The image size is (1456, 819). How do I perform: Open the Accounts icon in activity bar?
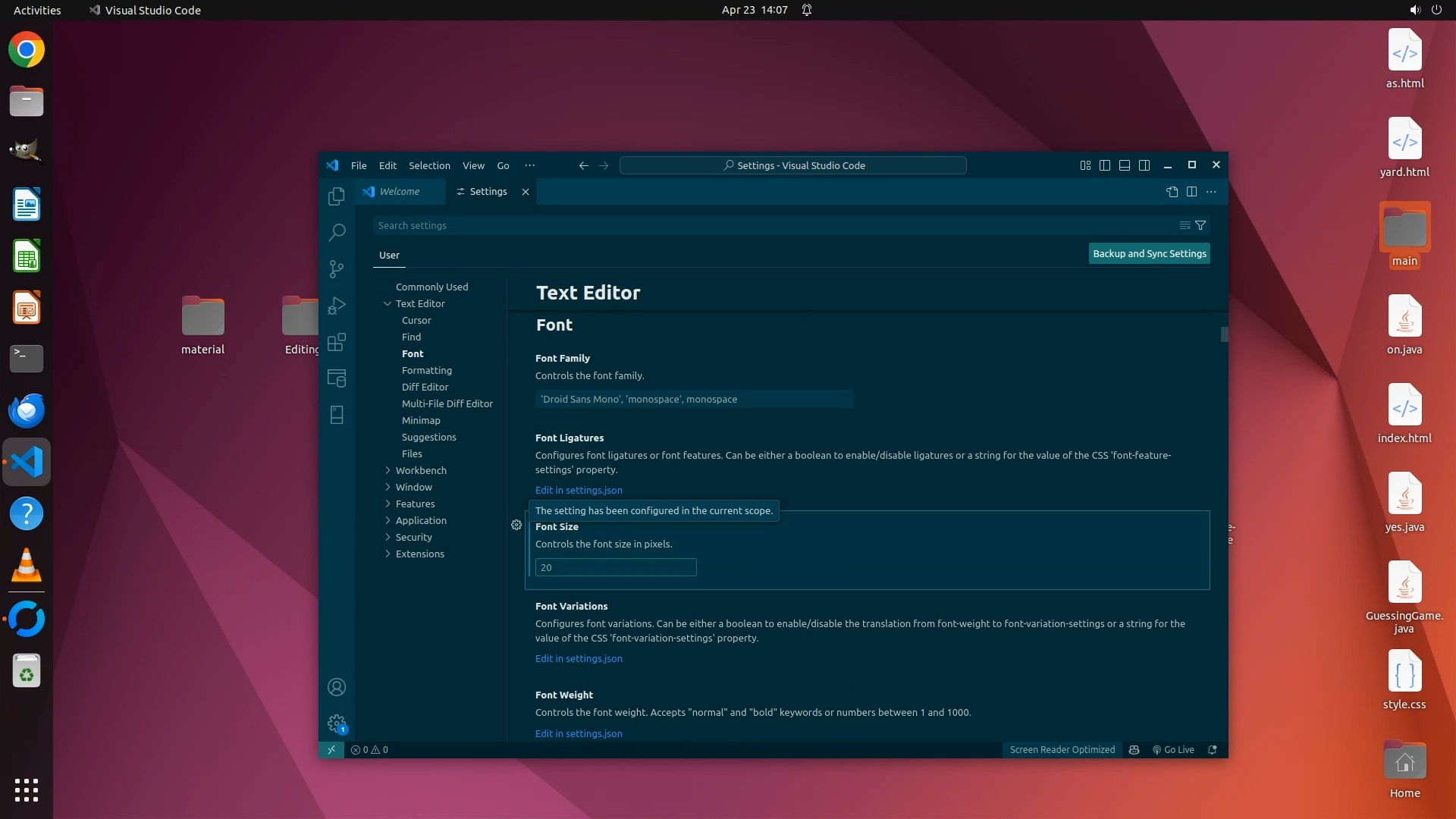(337, 687)
